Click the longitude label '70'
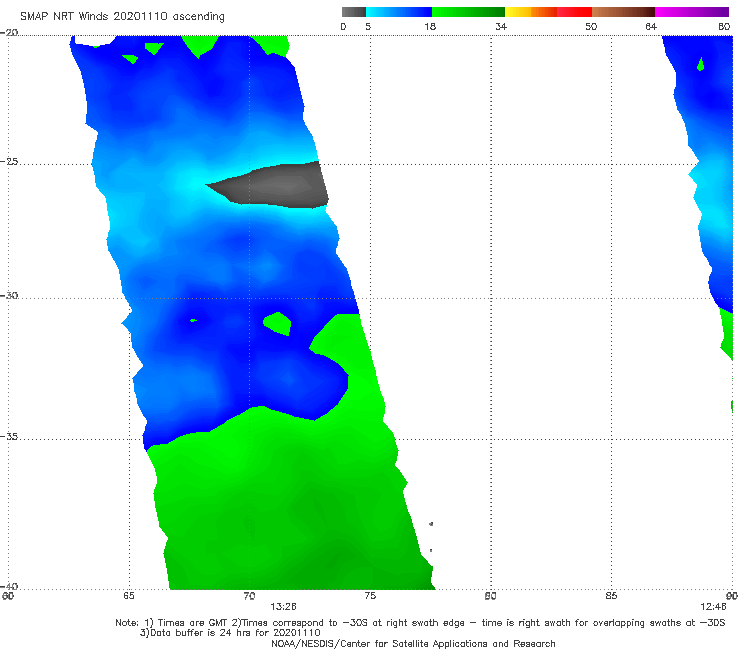The image size is (740, 650). pos(249,596)
